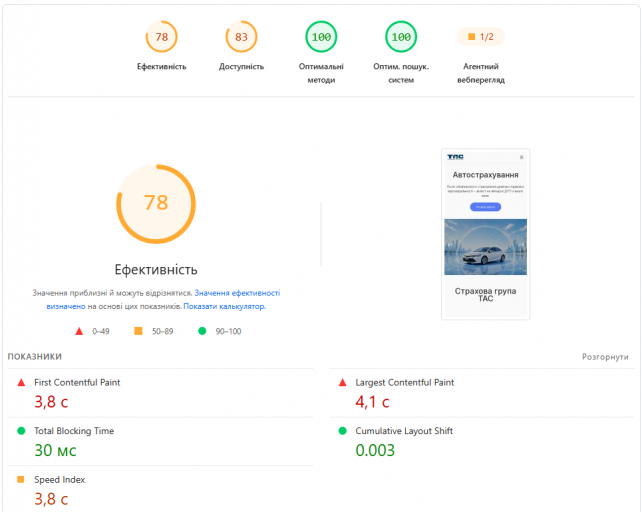
Task: Click the 'Автострахування' heading in the preview
Action: tap(486, 175)
